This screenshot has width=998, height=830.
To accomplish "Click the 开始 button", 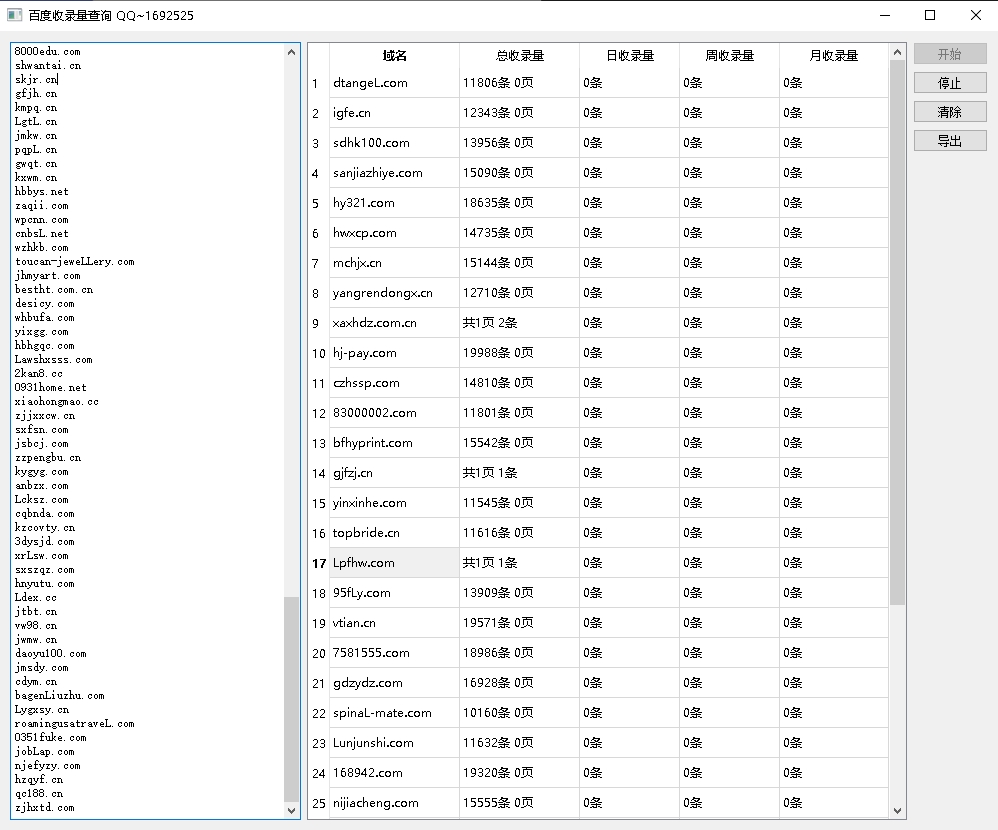I will point(950,54).
